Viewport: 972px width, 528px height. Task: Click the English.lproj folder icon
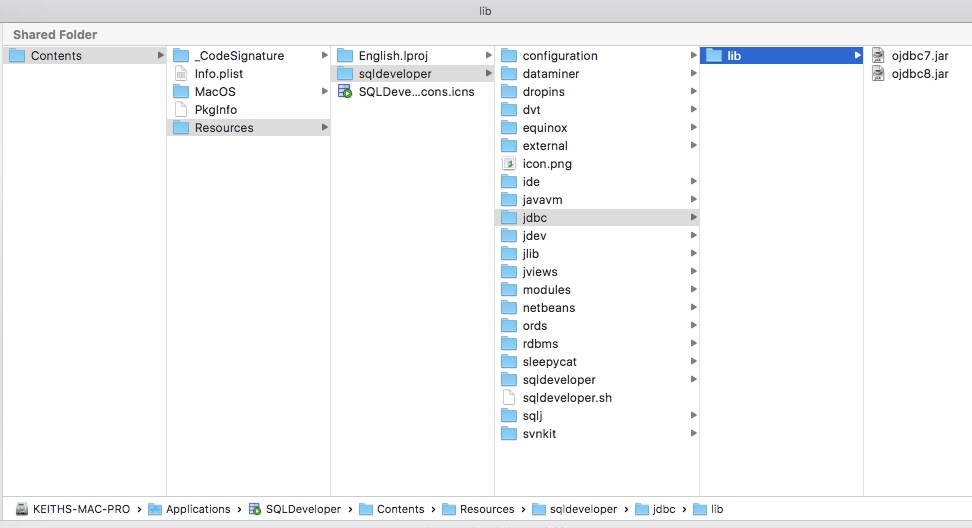(x=345, y=56)
